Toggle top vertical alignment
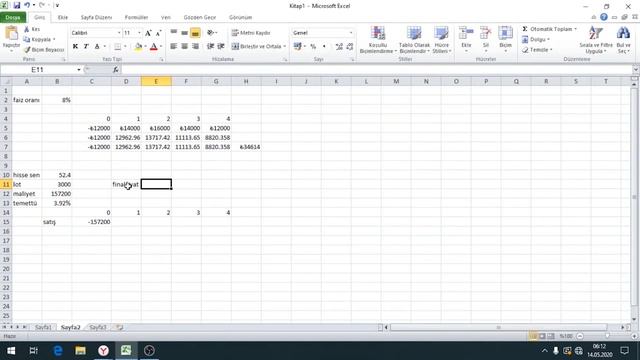The width and height of the screenshot is (640, 360). [x=173, y=33]
